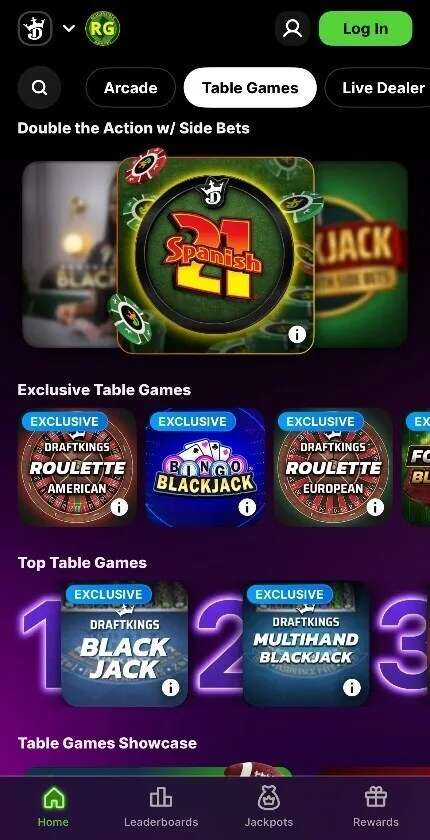Show info for Multihand Blackjack
Screen dimensions: 430x840
[x=352, y=687]
